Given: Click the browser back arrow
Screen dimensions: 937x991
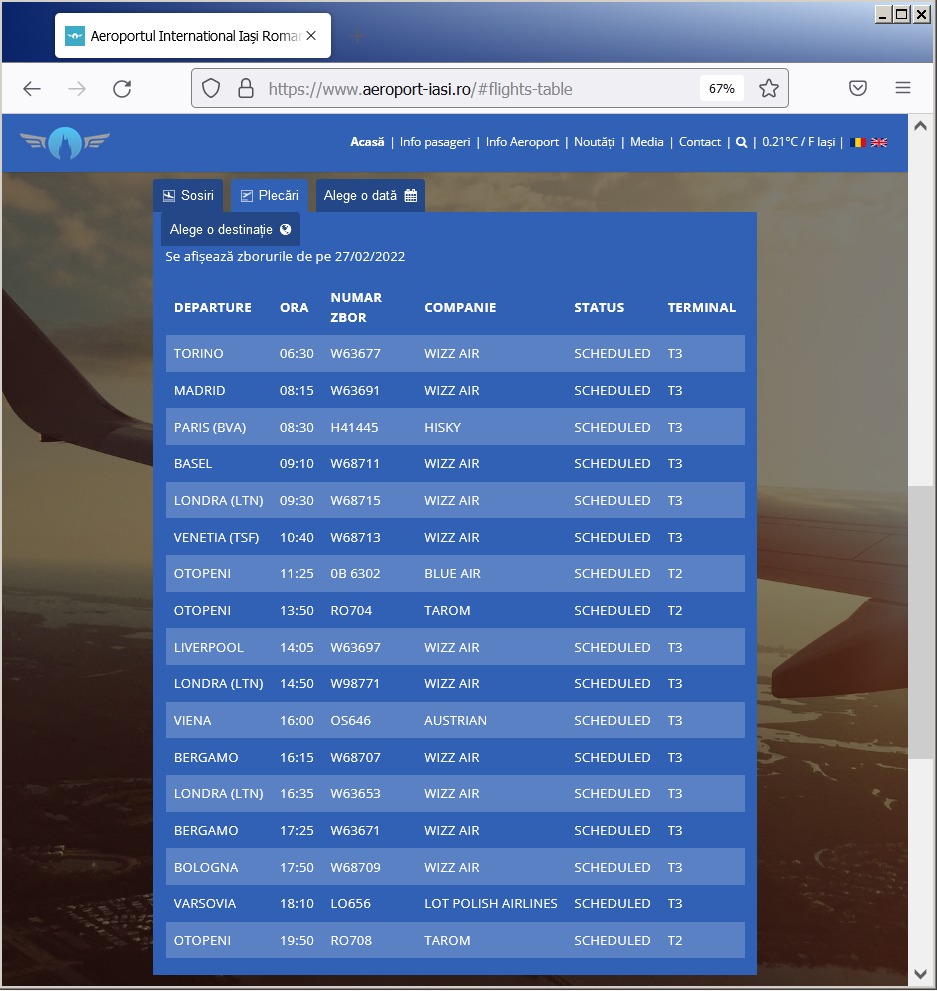Looking at the screenshot, I should pos(32,88).
